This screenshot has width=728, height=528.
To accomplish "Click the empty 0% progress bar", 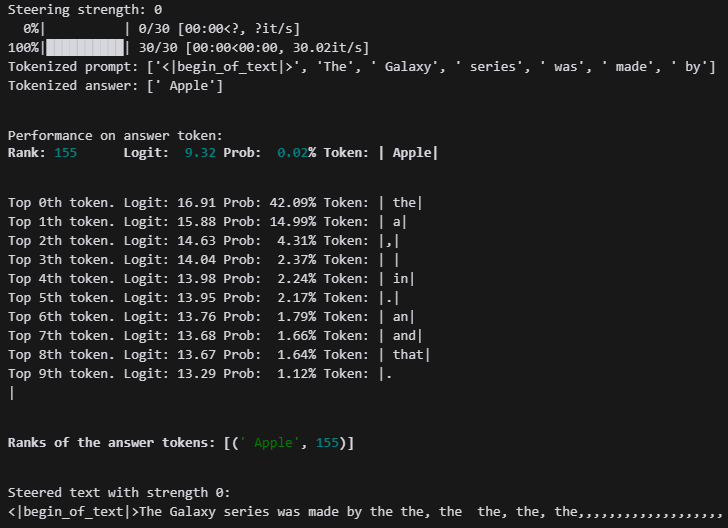I will [x=85, y=29].
